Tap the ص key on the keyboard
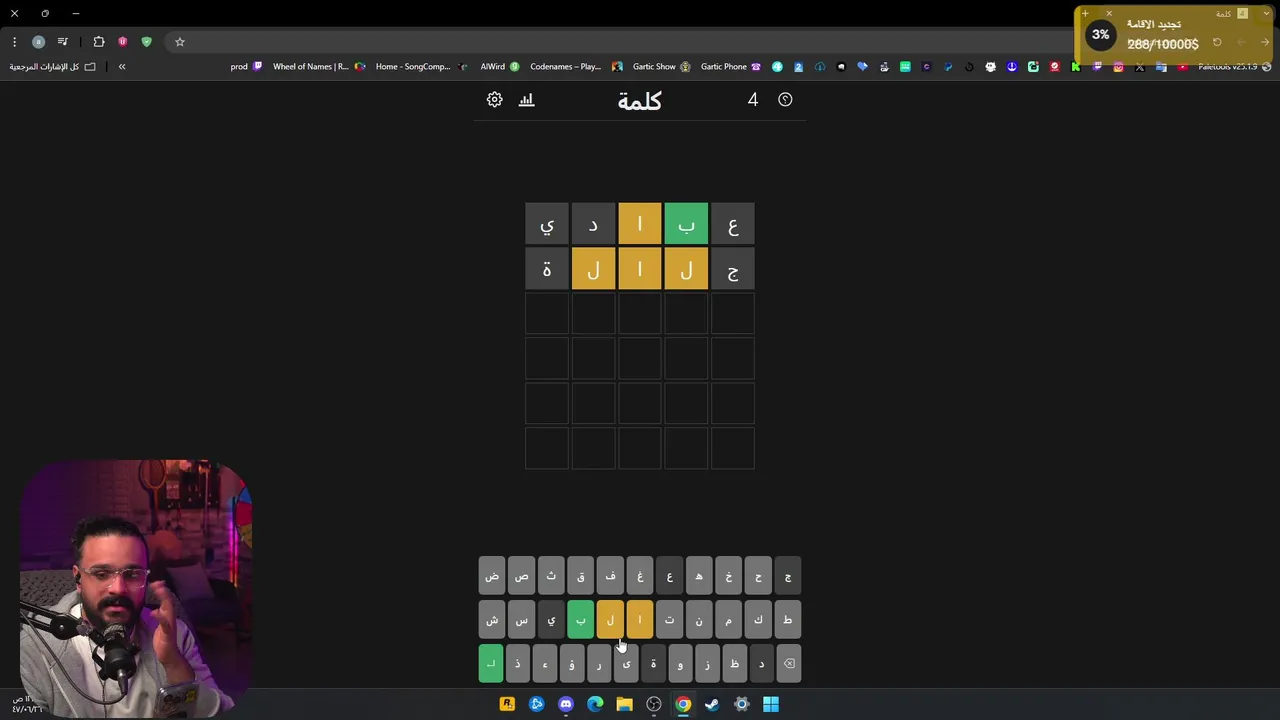Image resolution: width=1280 pixels, height=720 pixels. 521,576
